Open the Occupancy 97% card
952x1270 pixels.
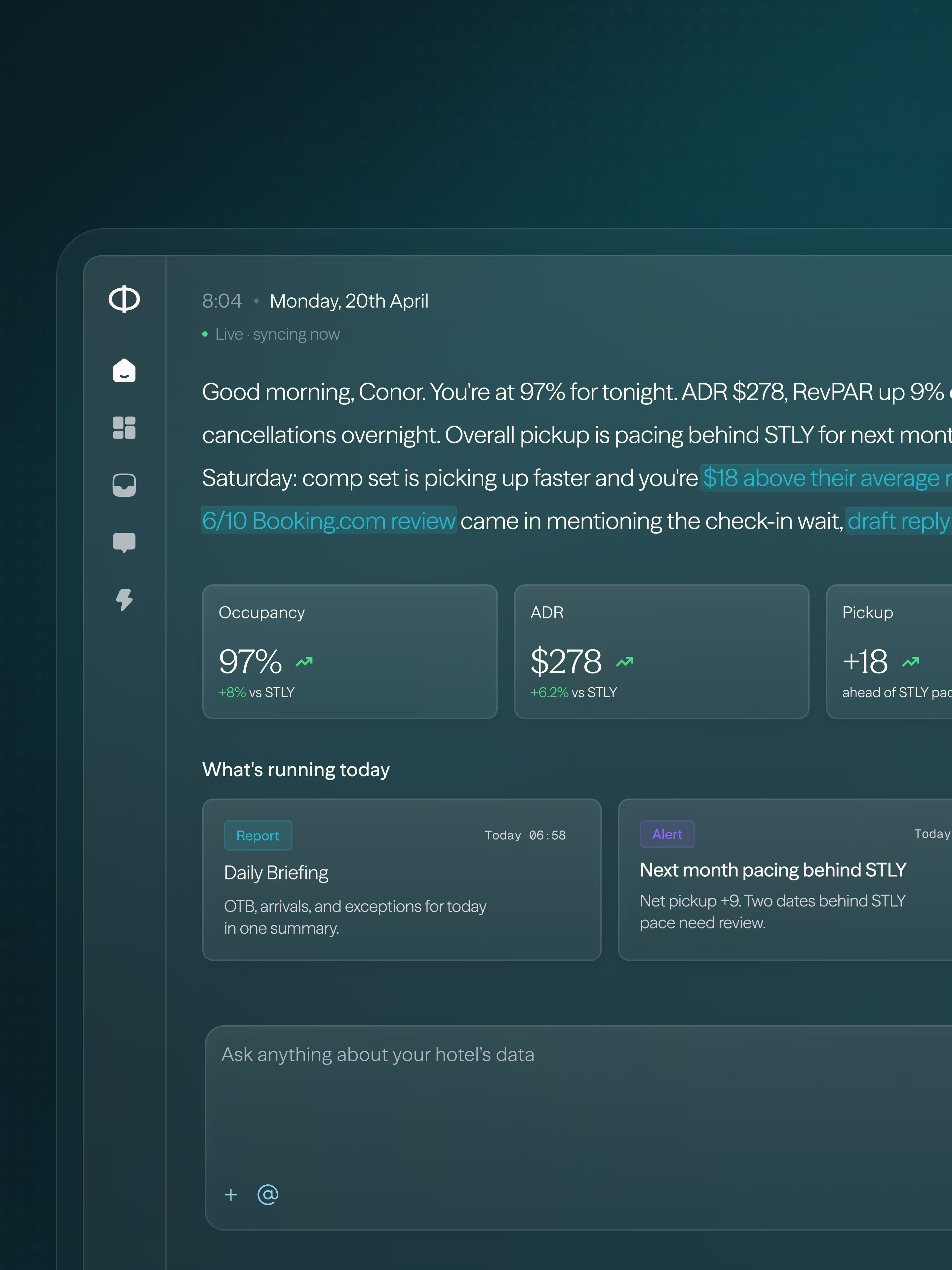click(349, 652)
